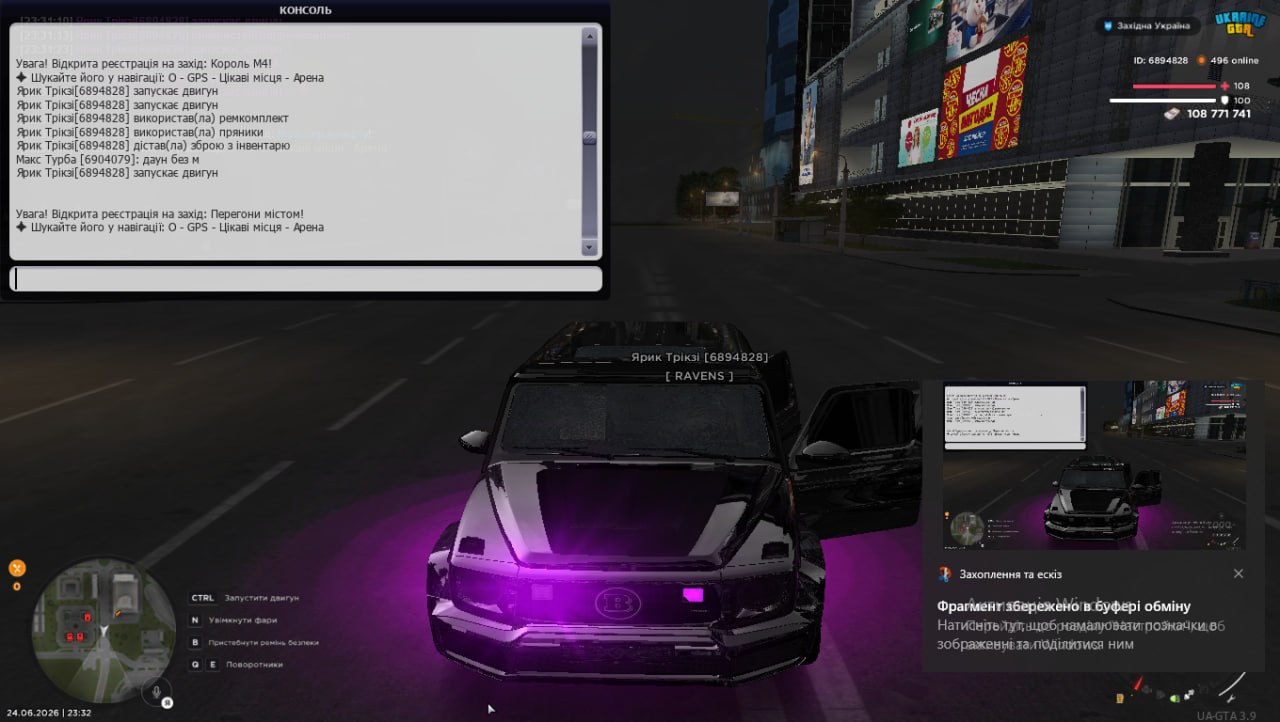Click the health value 108
1280x722 pixels.
1242,86
